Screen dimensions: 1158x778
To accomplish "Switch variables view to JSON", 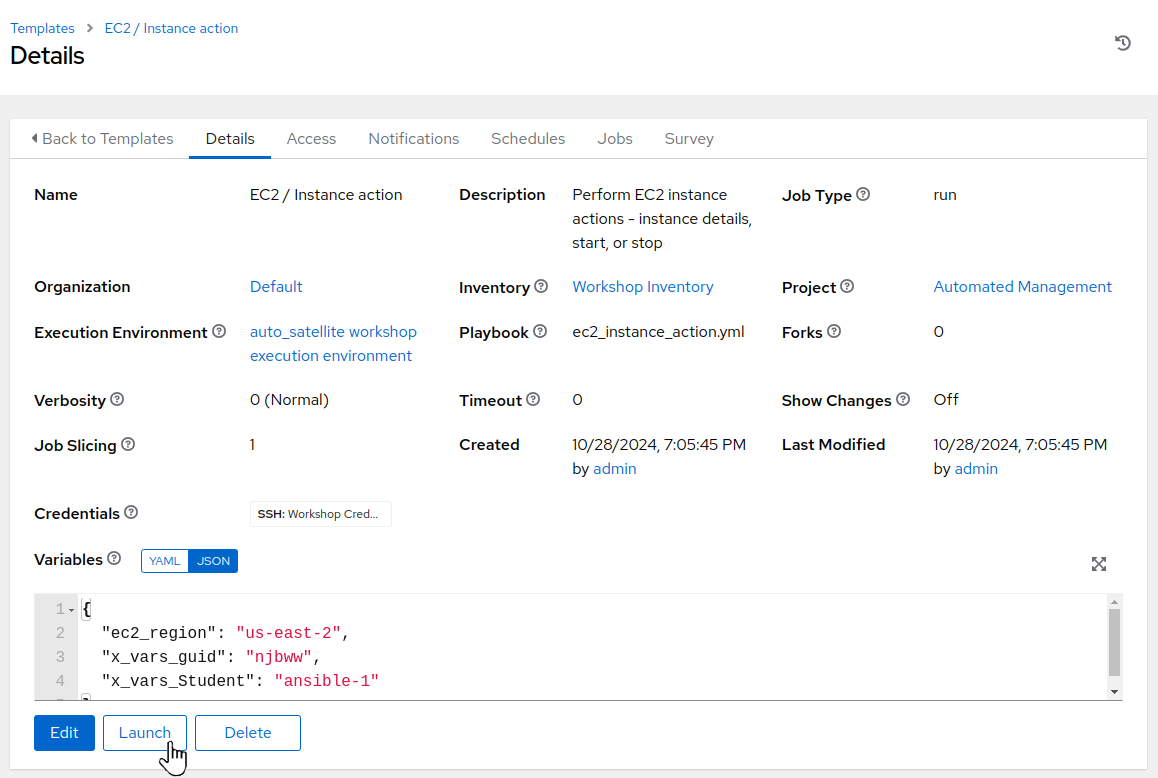I will coord(213,561).
